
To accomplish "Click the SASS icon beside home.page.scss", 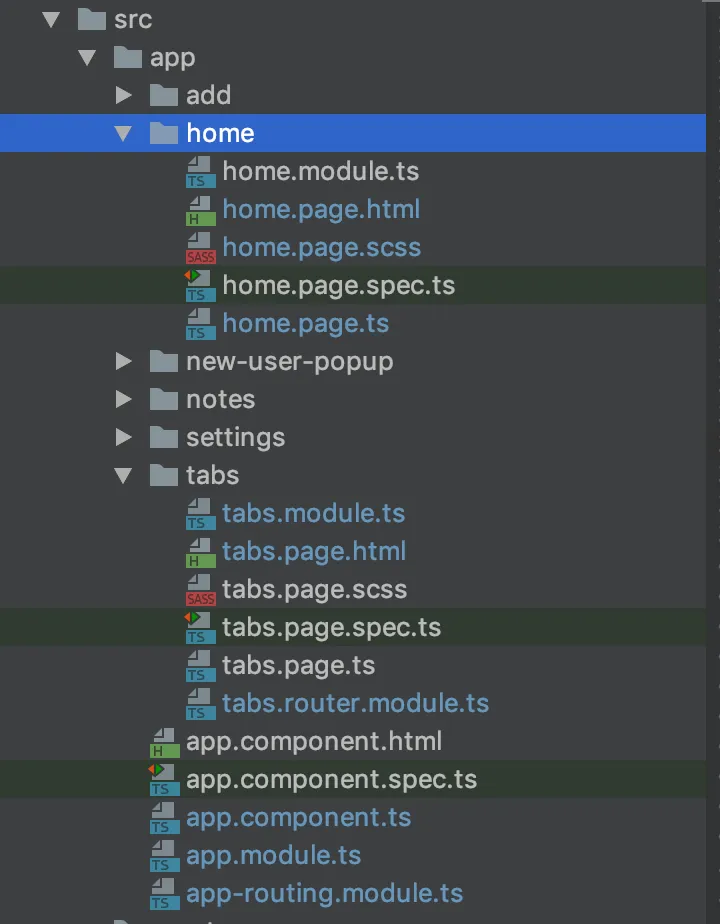I will (x=201, y=248).
